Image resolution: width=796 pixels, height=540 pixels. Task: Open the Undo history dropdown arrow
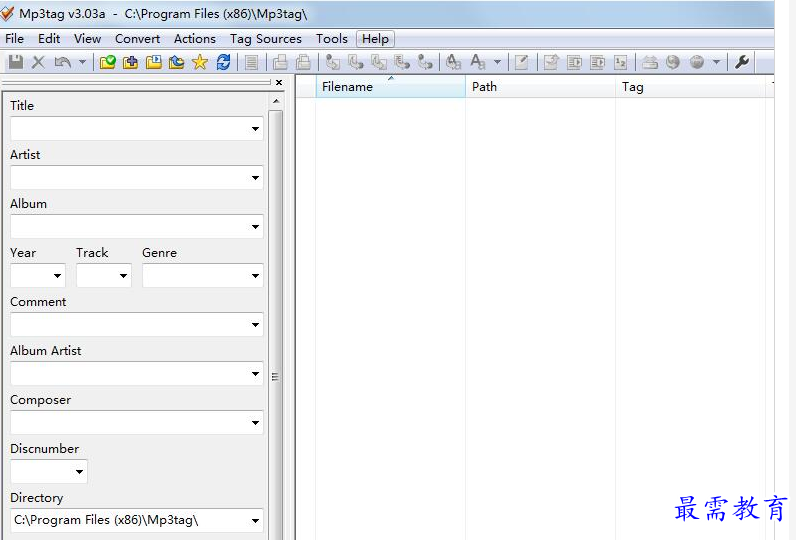coord(82,62)
